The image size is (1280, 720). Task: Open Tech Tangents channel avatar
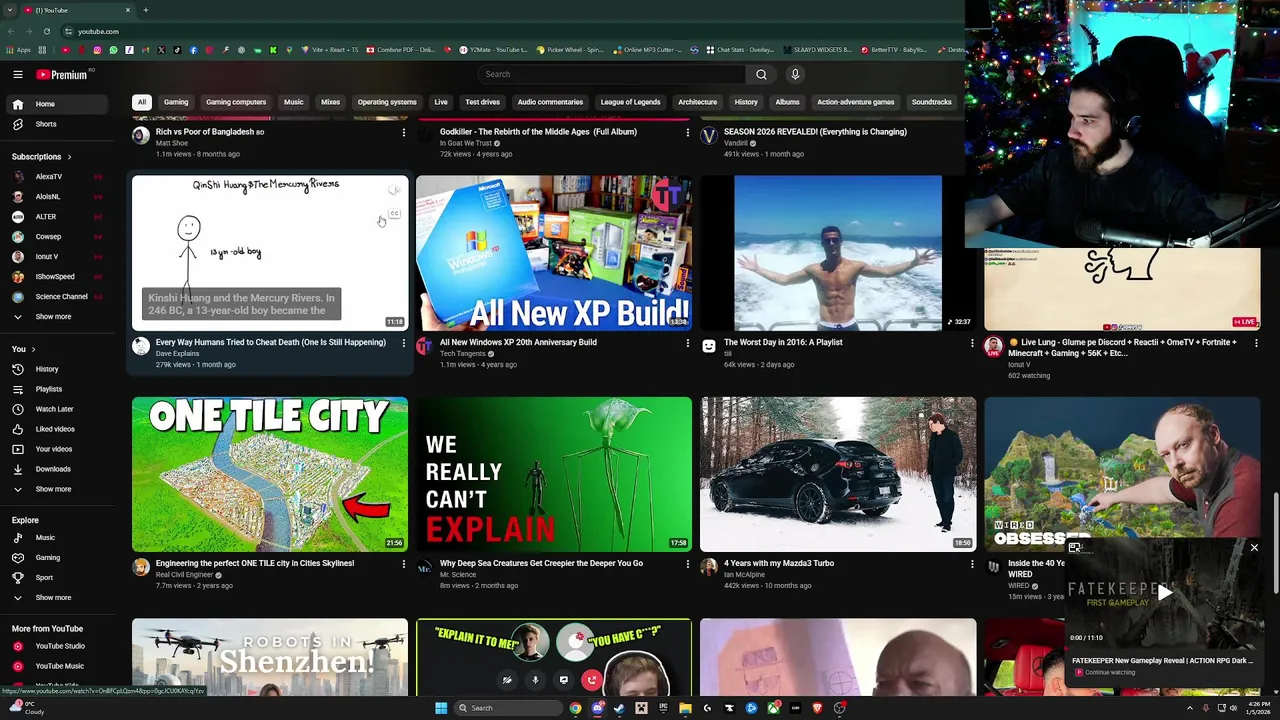click(x=424, y=346)
